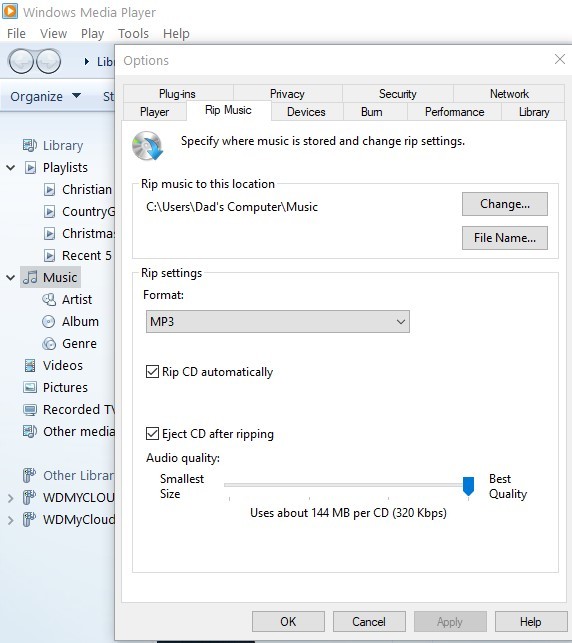572x643 pixels.
Task: Click the Back navigation arrow button
Action: coord(21,61)
